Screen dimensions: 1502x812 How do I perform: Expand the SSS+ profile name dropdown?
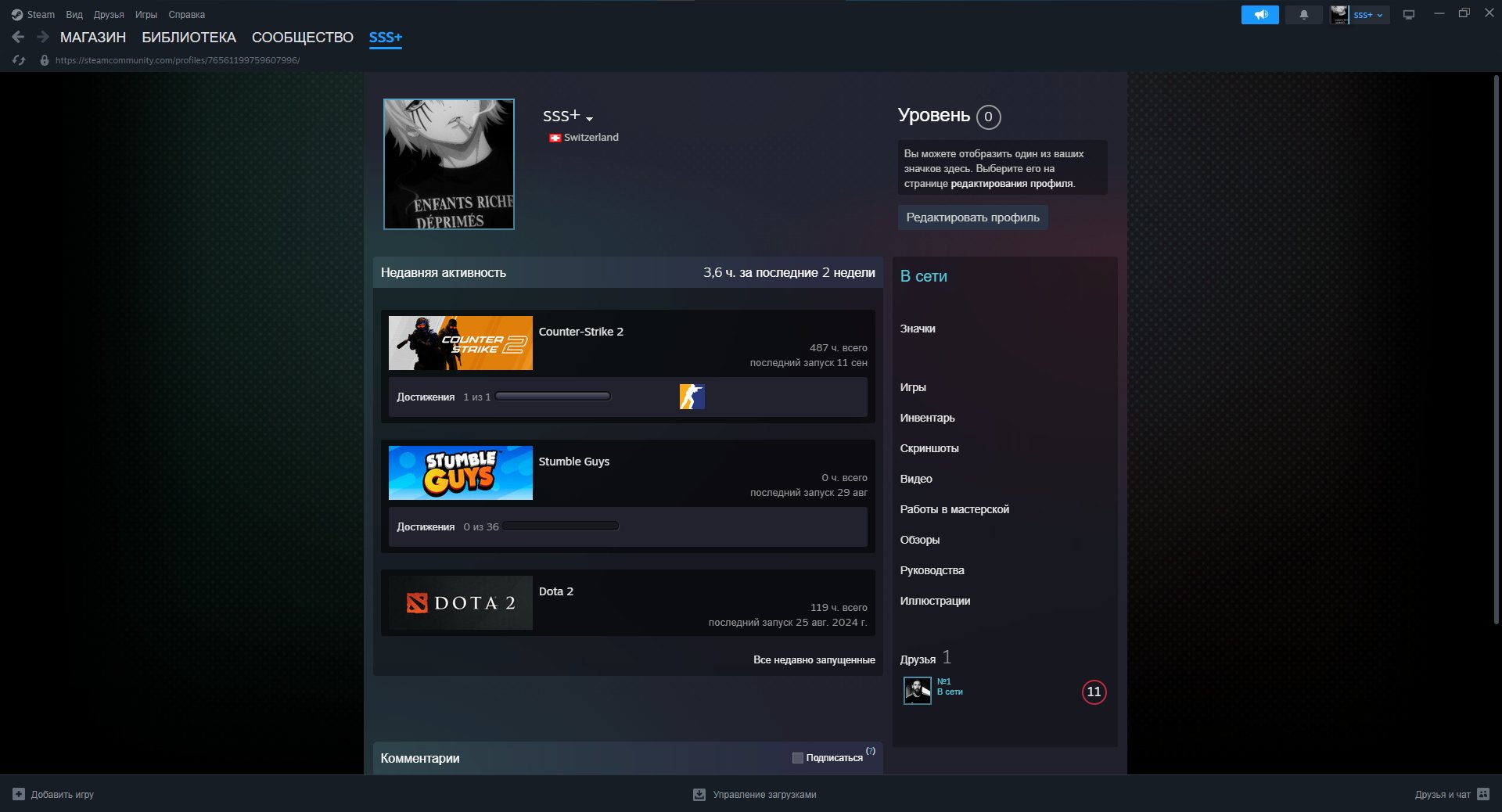pyautogui.click(x=589, y=118)
